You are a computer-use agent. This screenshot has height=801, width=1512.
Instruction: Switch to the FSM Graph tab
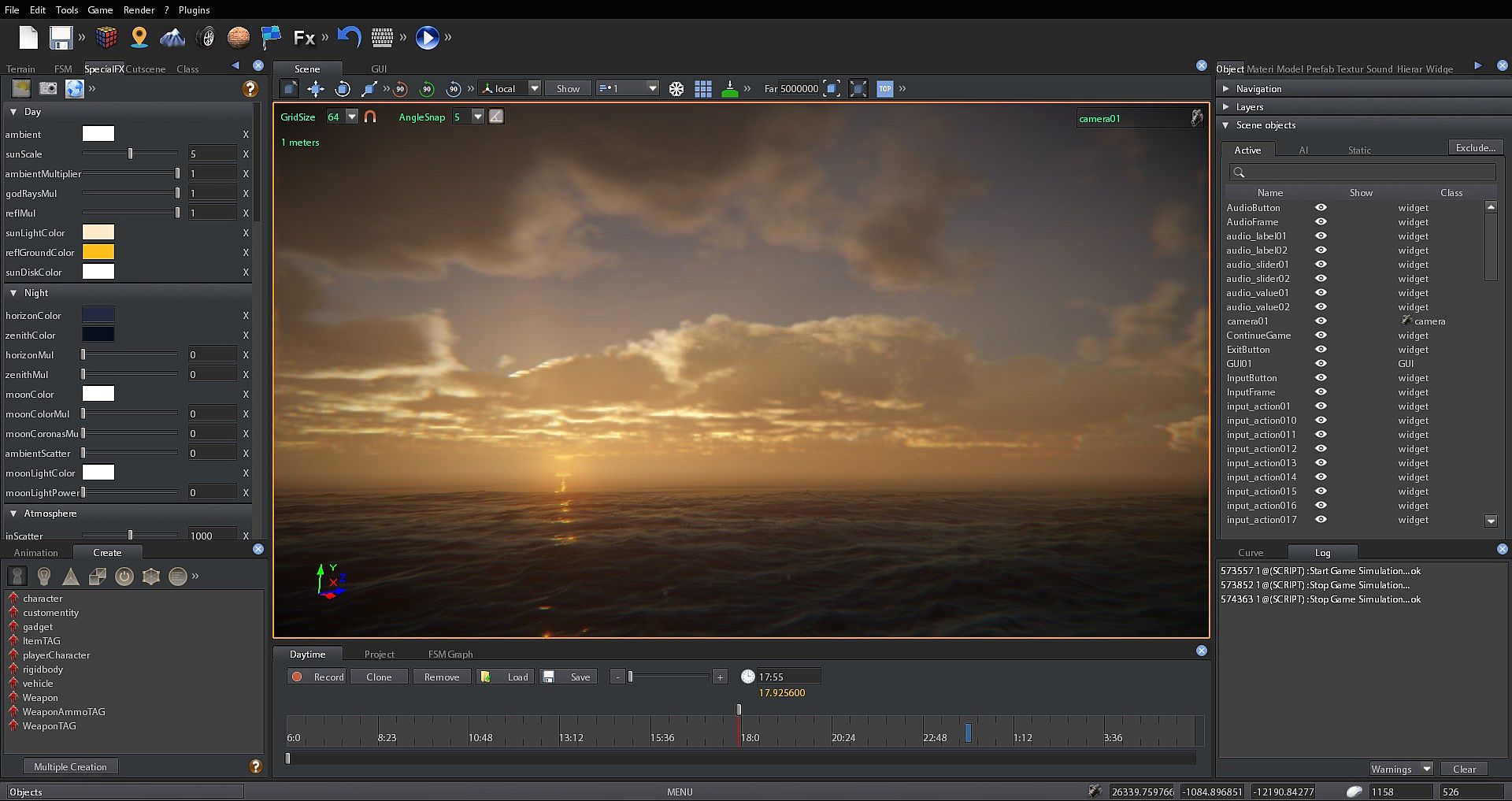(x=450, y=654)
